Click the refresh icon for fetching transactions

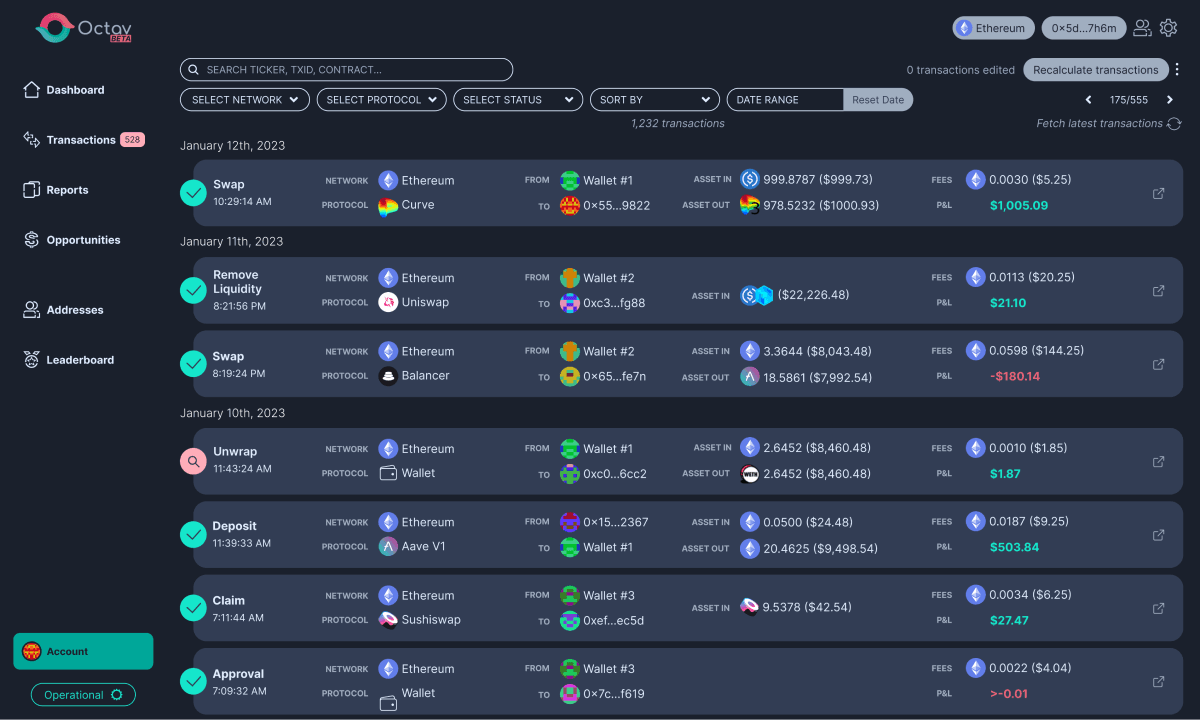(x=1173, y=123)
